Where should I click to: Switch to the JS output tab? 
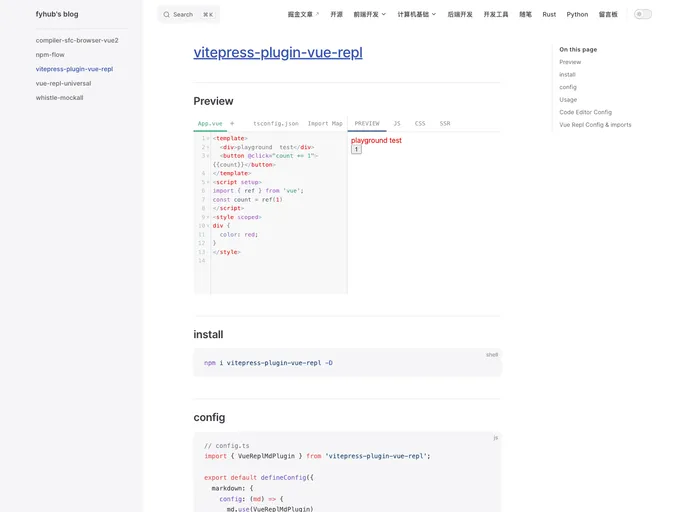[397, 123]
